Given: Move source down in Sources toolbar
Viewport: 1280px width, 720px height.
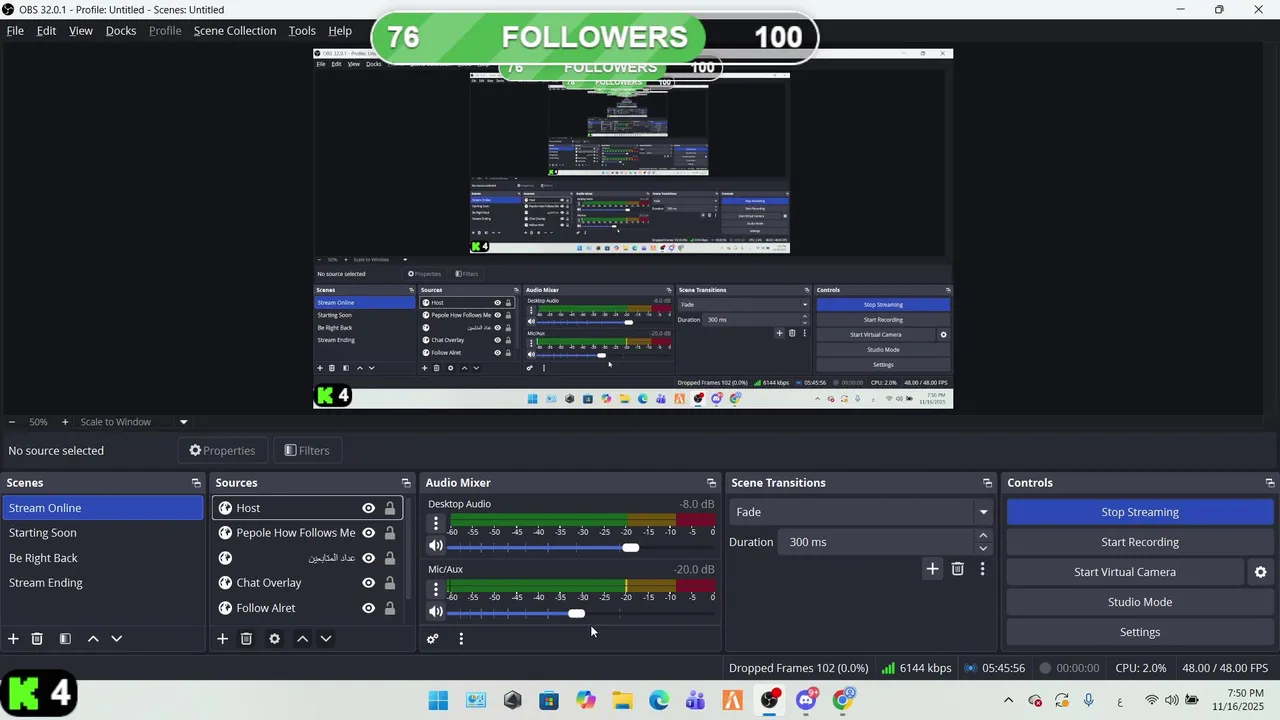Looking at the screenshot, I should tap(325, 638).
